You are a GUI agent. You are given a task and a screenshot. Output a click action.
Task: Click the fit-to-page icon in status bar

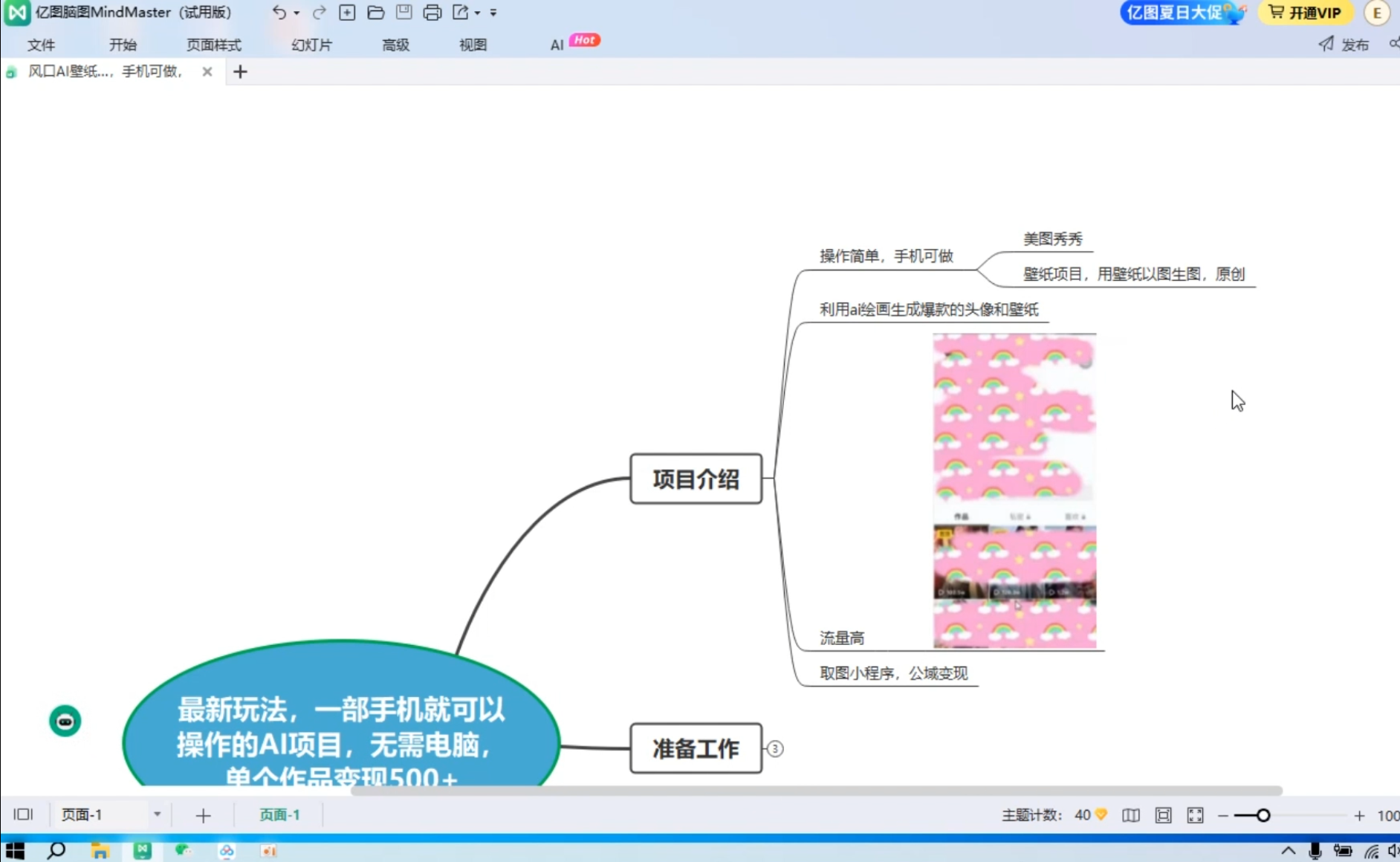1163,815
